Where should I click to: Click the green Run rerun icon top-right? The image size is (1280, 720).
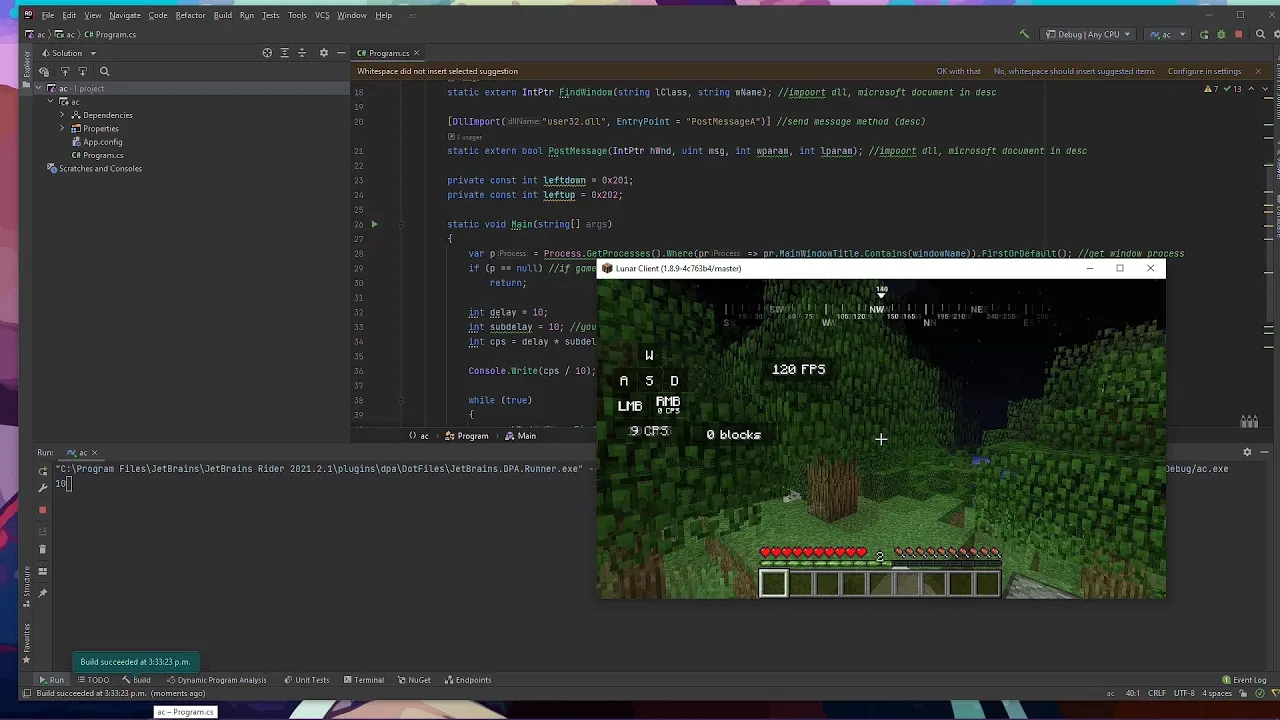point(1204,34)
